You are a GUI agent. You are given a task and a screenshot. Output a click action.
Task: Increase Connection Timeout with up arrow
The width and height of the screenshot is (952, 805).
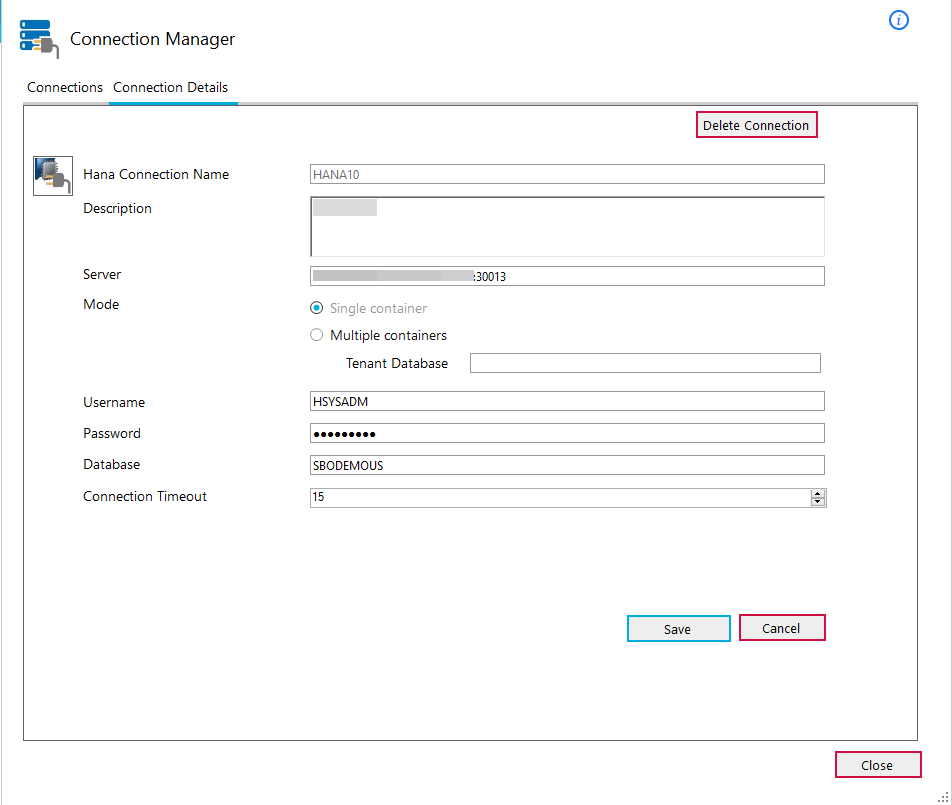click(818, 494)
